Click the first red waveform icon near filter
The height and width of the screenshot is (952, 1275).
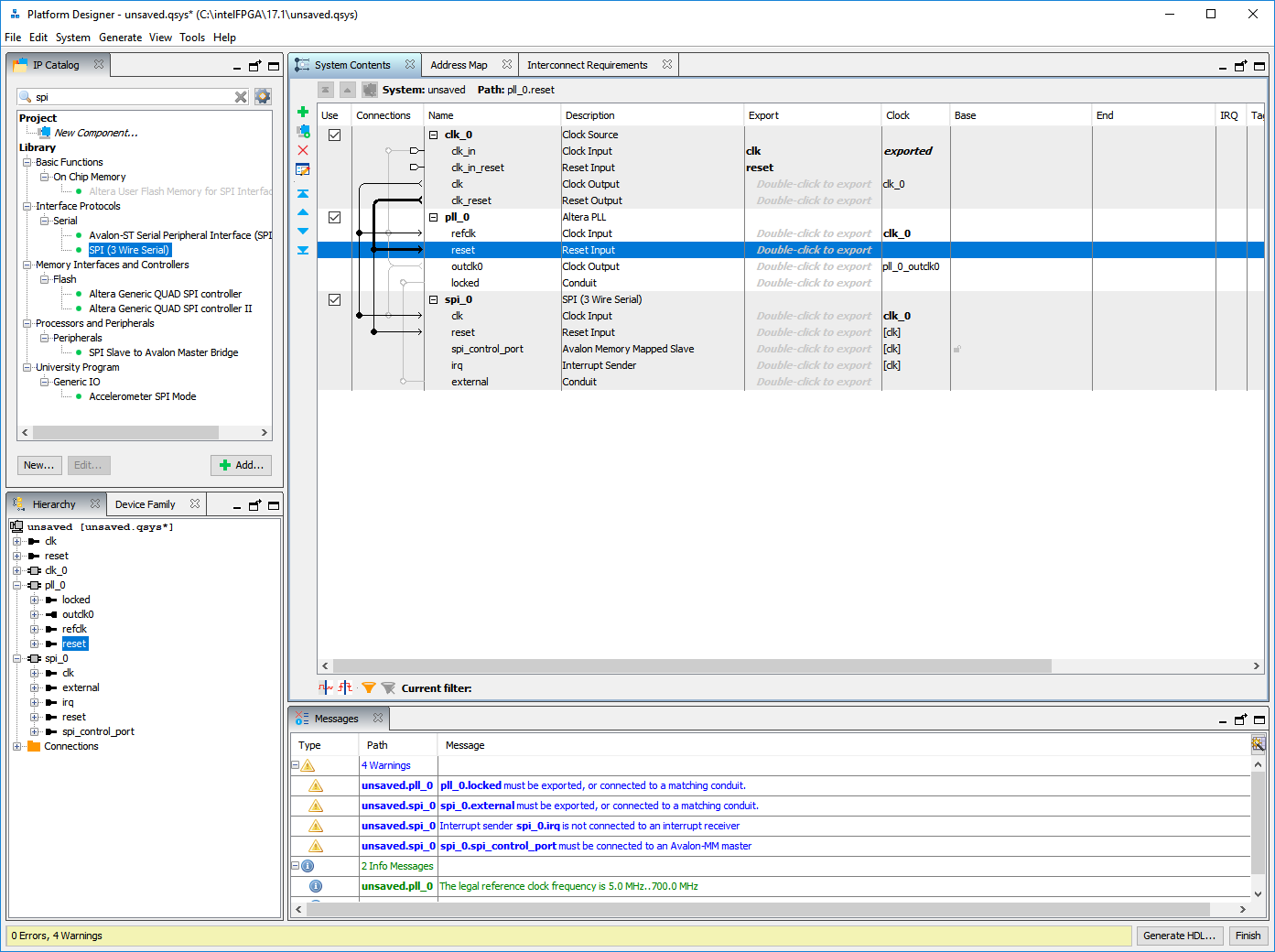pyautogui.click(x=326, y=687)
